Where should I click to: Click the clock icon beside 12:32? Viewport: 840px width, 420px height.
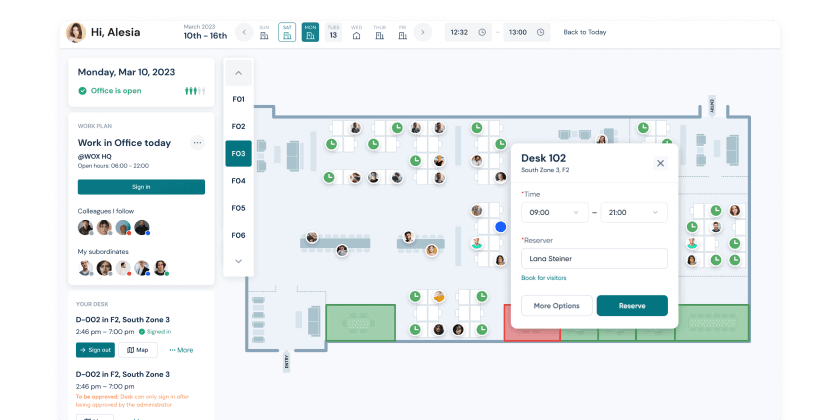coord(482,32)
